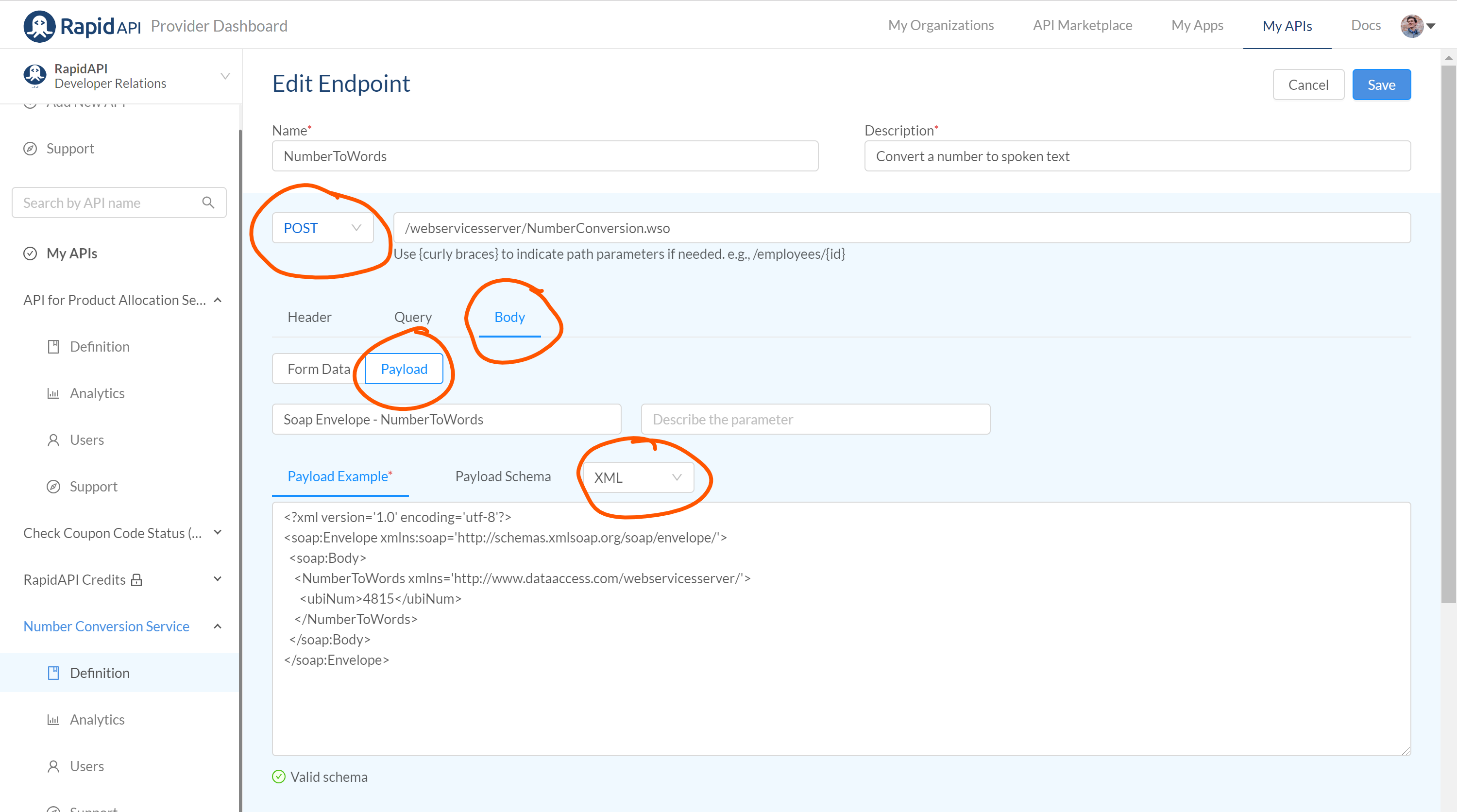Screen dimensions: 1457x812
Task: Click the Save button
Action: 1381,85
